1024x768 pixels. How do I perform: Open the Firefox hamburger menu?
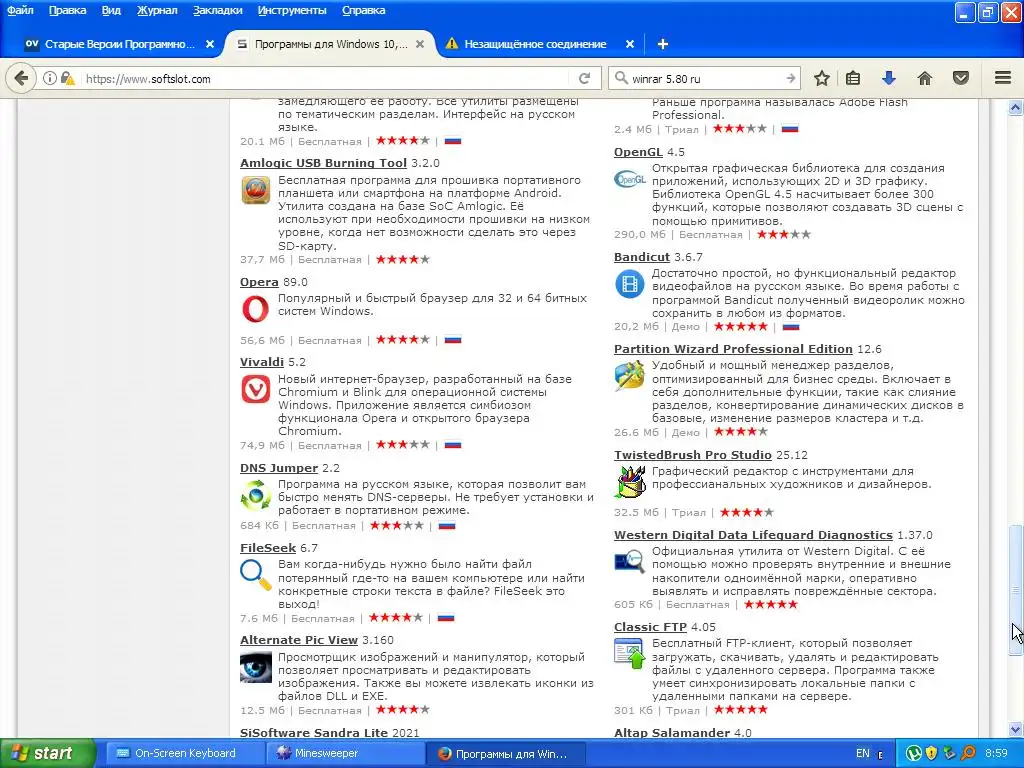point(1003,78)
